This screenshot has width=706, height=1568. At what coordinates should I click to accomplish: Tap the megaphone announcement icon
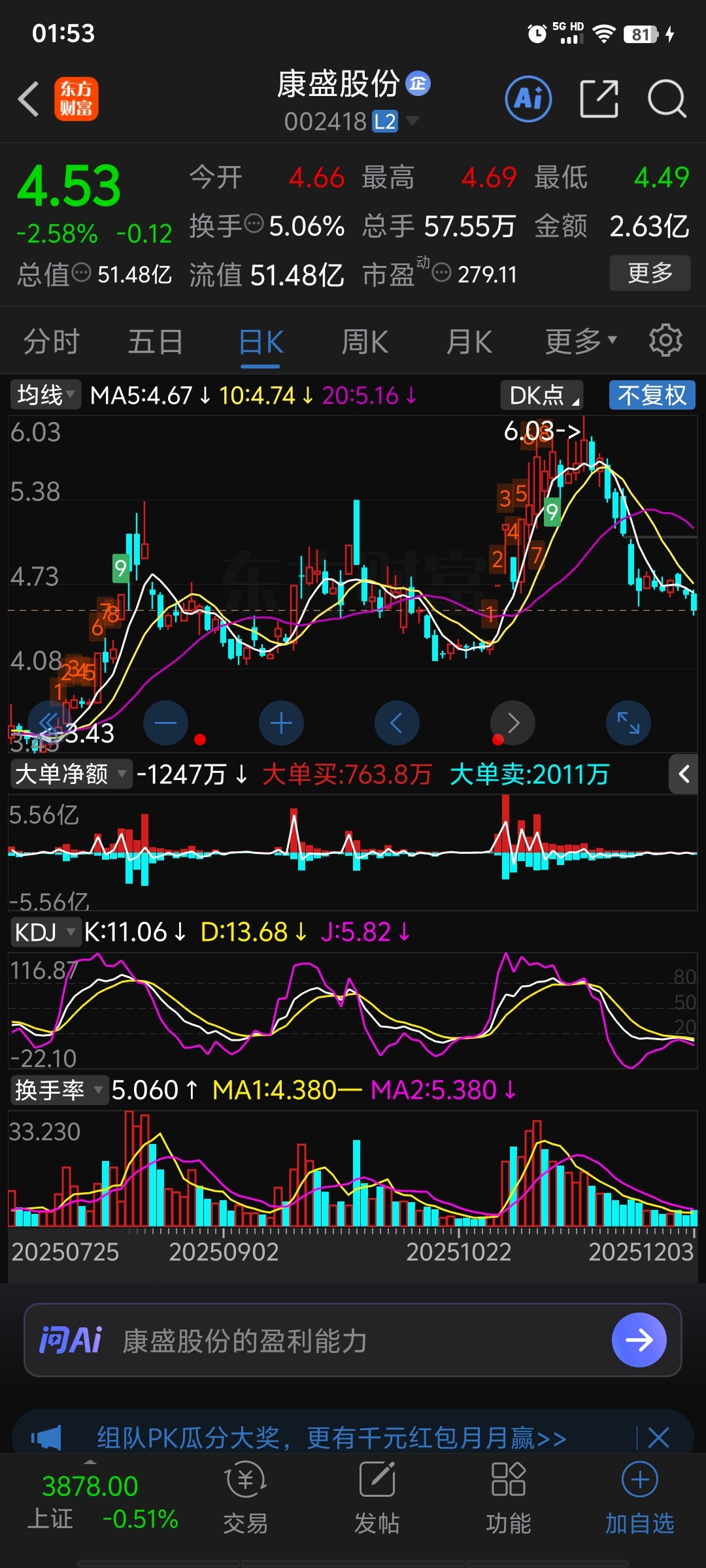tap(46, 1437)
